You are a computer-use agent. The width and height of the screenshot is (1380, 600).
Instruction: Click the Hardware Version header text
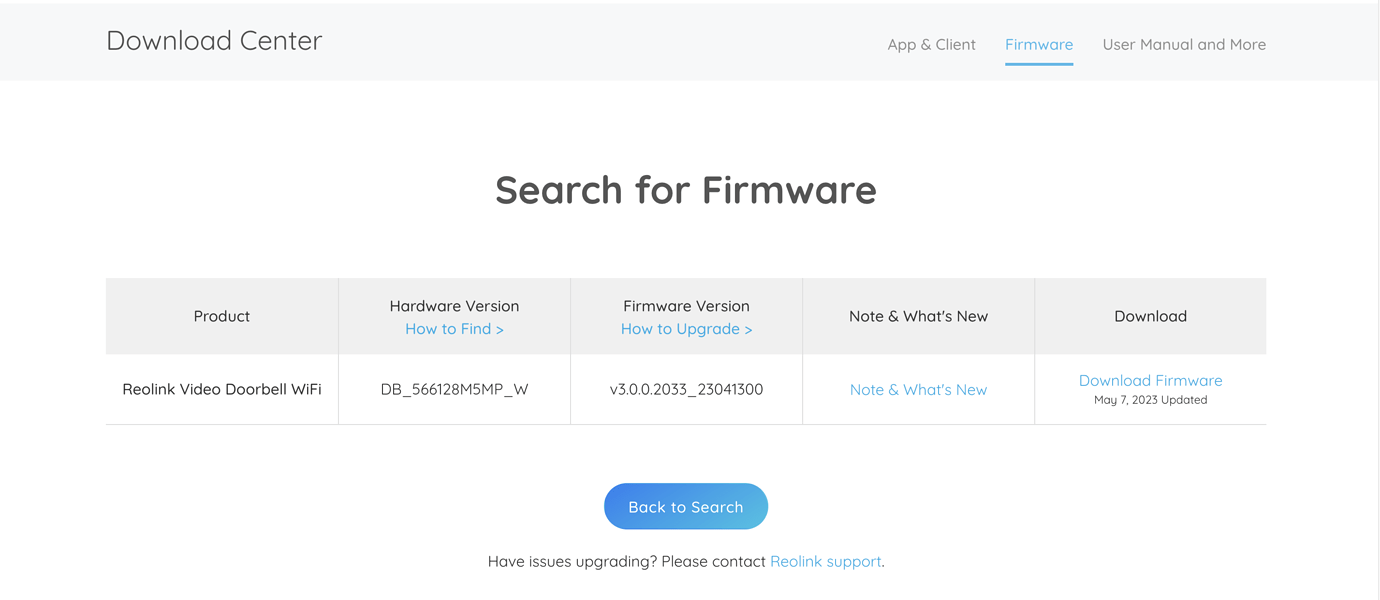pyautogui.click(x=454, y=306)
